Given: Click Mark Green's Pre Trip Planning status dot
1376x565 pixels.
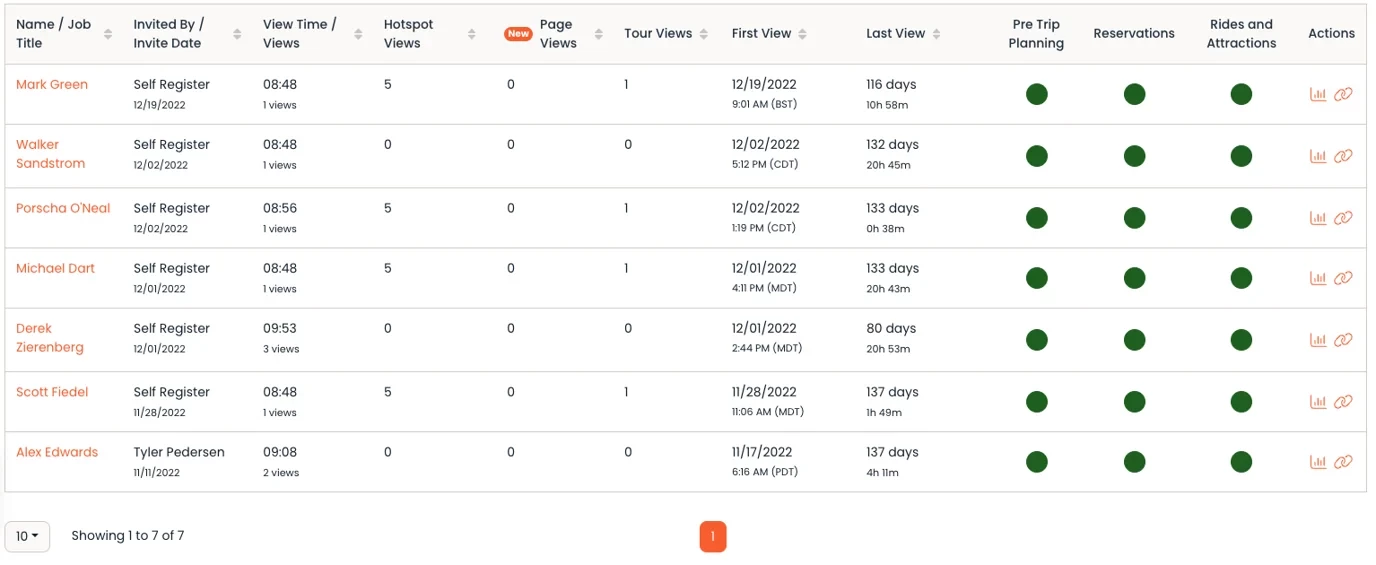Looking at the screenshot, I should tap(1036, 94).
